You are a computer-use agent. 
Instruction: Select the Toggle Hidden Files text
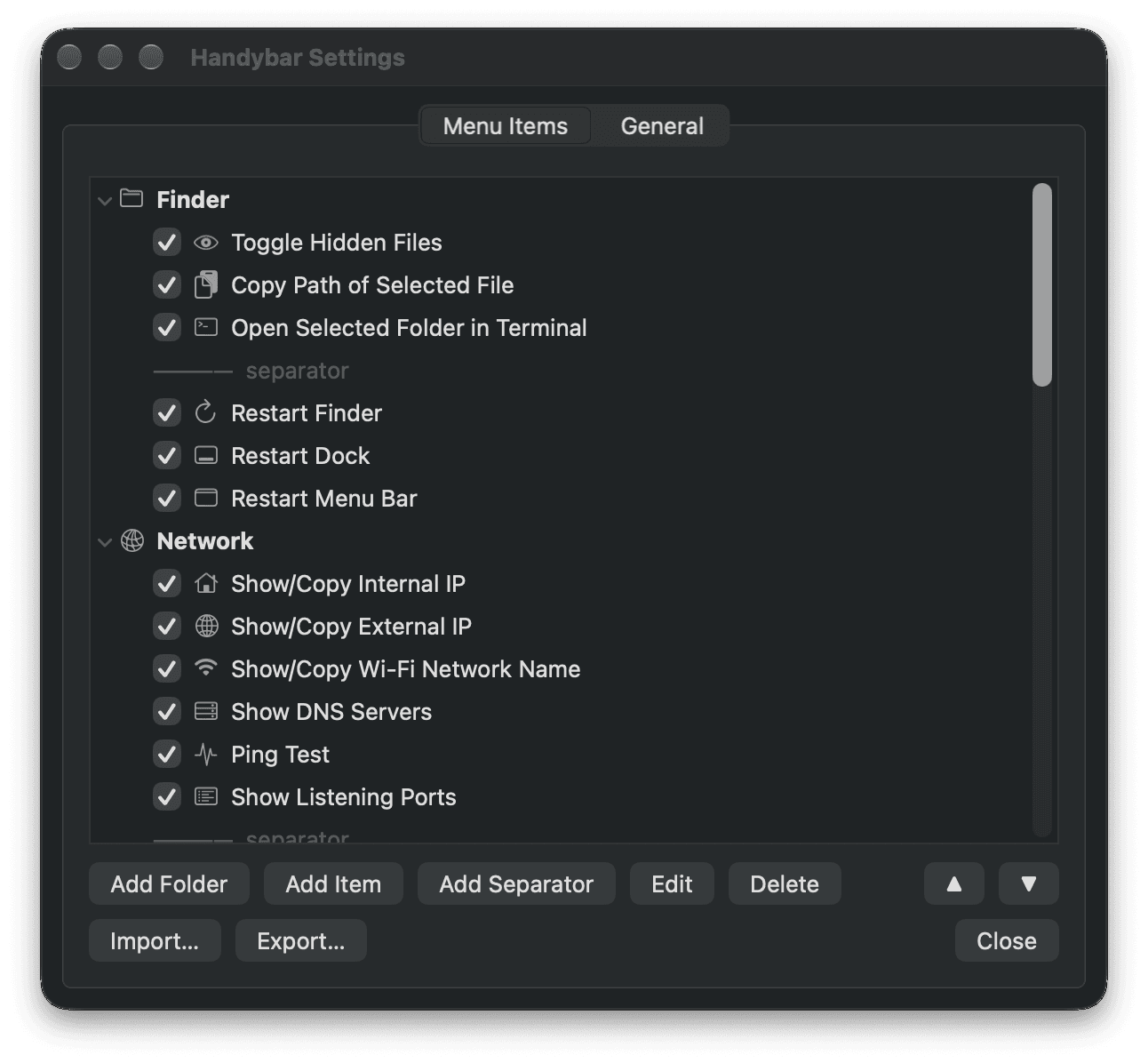point(337,242)
